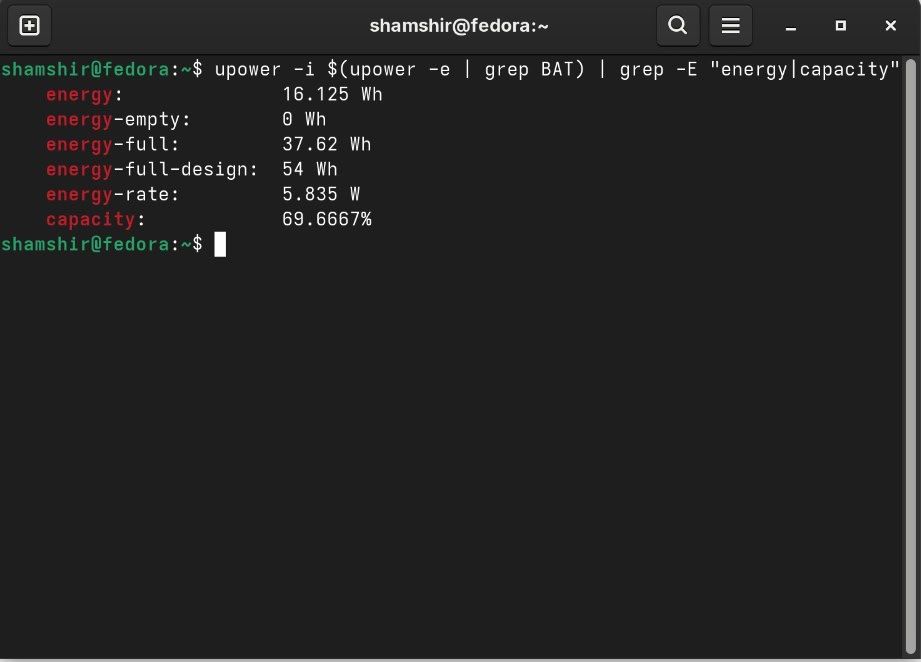Viewport: 921px width, 662px height.
Task: Click the "energy|capacity" grep pattern
Action: coord(804,69)
